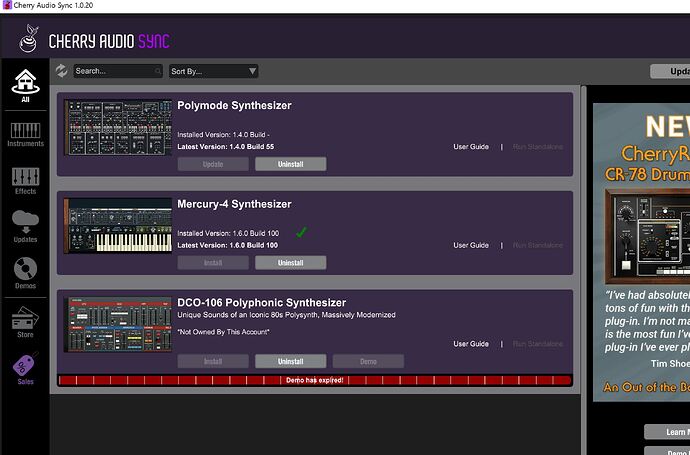Click the Learn More button under ad
The width and height of the screenshot is (690, 455).
(x=667, y=432)
